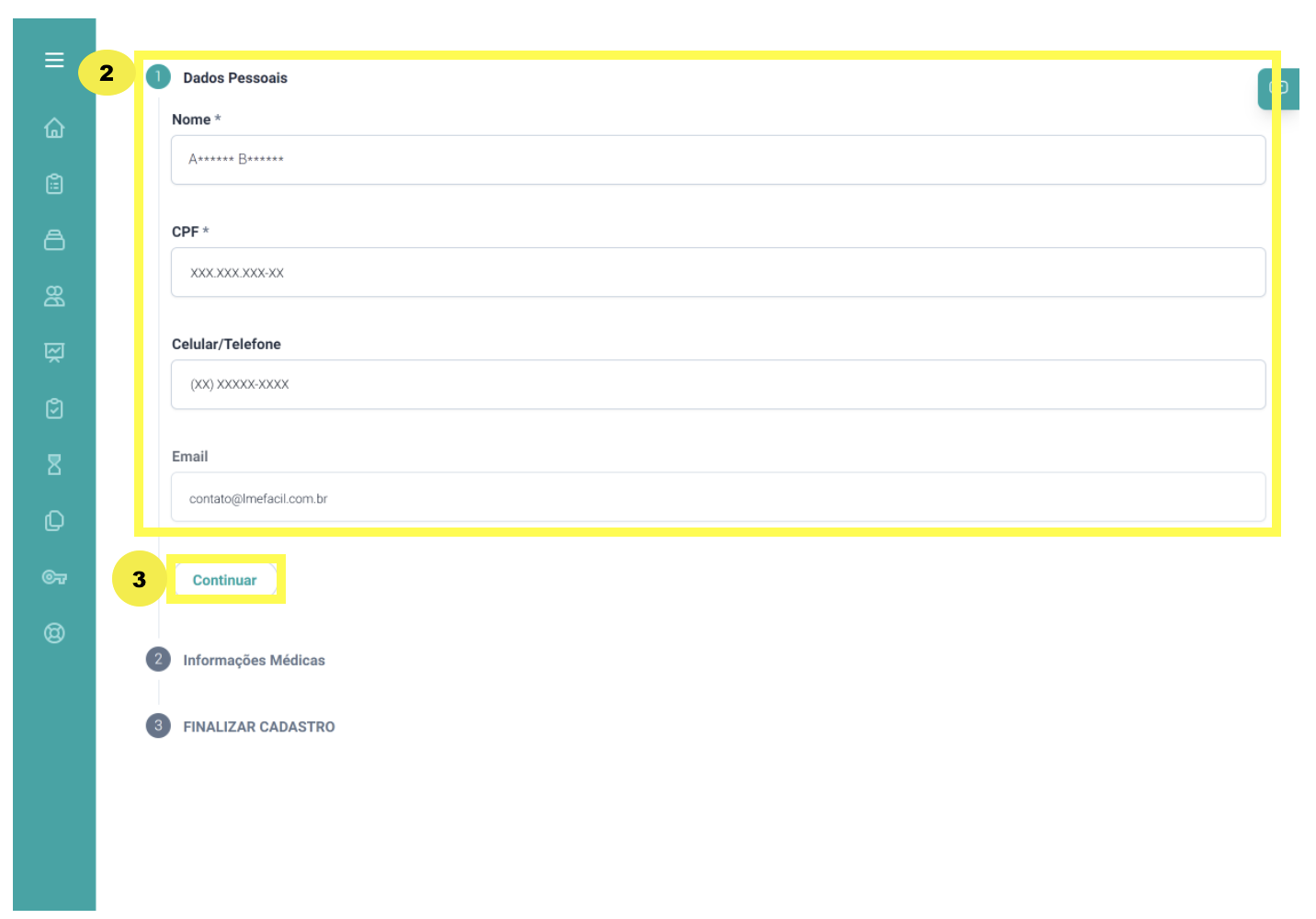Image resolution: width=1316 pixels, height=919 pixels.
Task: Click the floating teal button at top right
Action: [1278, 88]
